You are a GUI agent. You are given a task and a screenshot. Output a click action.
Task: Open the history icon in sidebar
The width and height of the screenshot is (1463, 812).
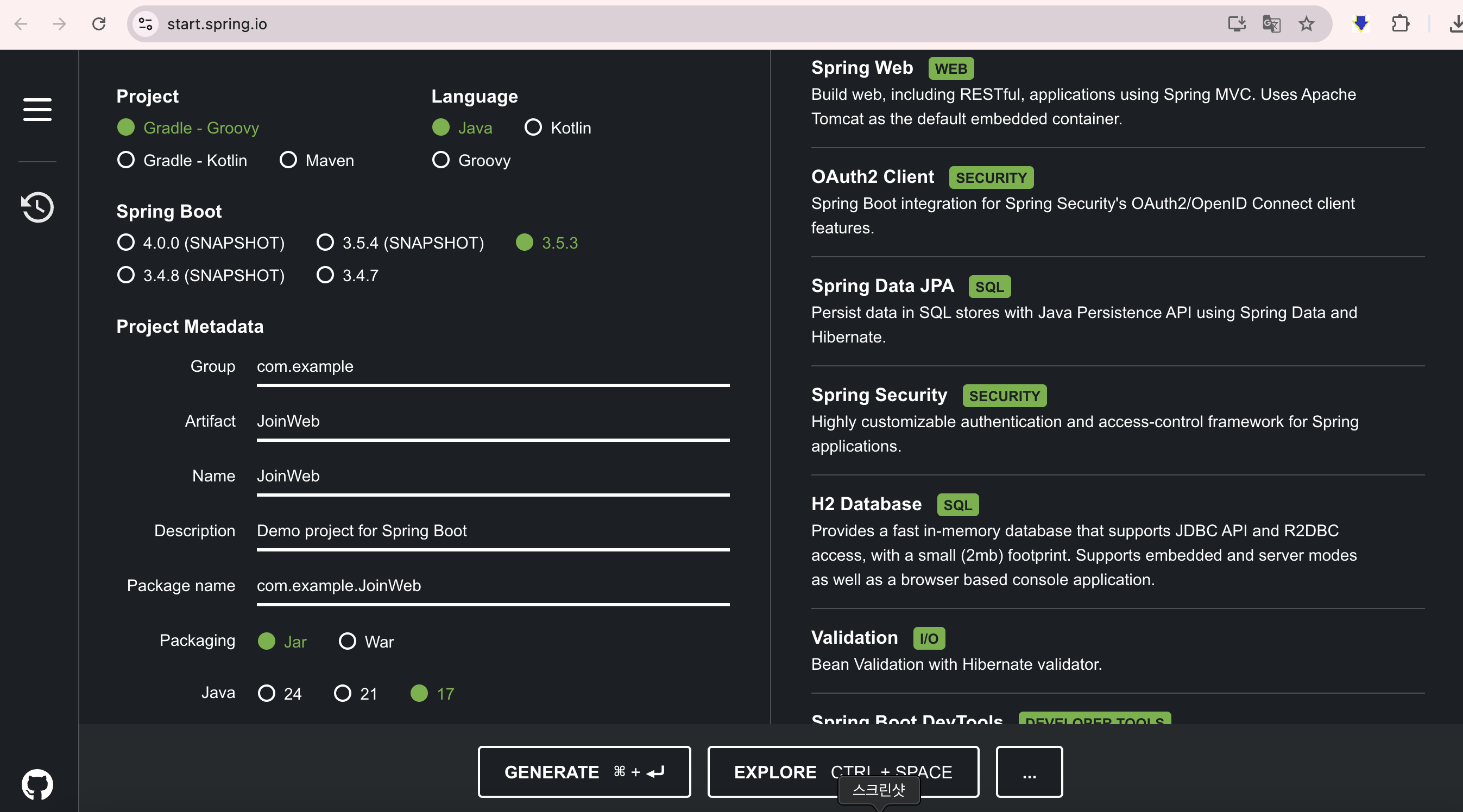(37, 207)
